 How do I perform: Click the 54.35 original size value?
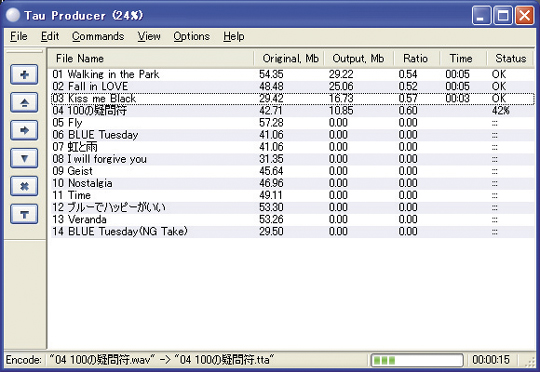[x=271, y=74]
